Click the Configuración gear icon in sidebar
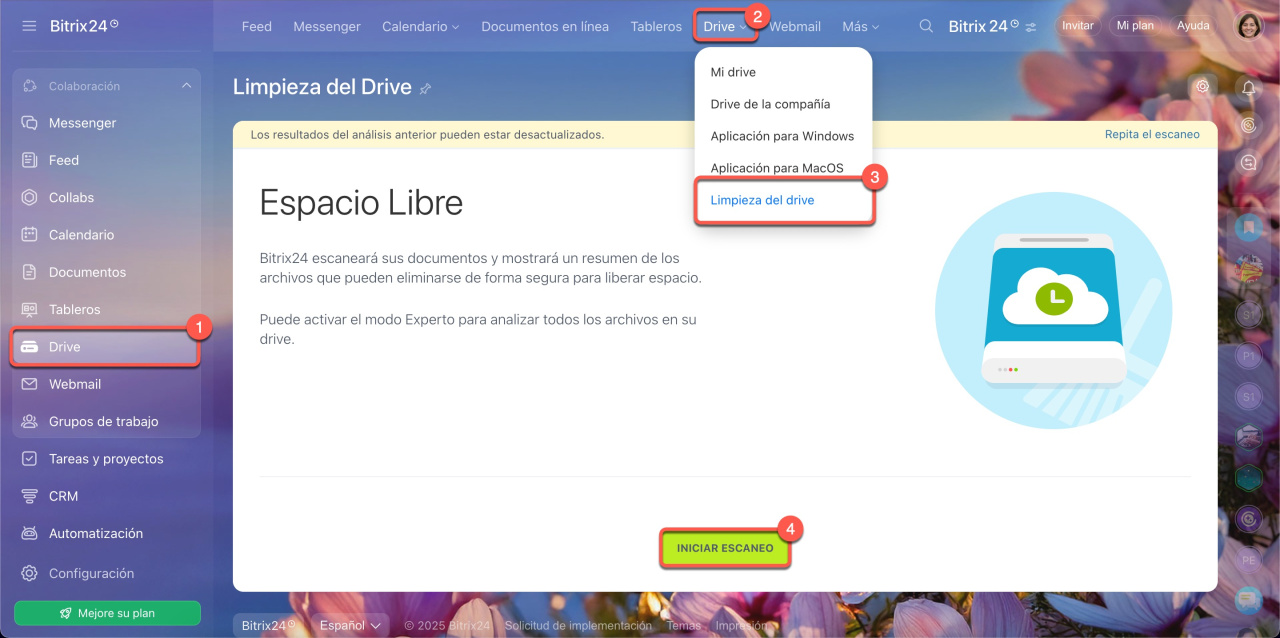 click(x=29, y=573)
